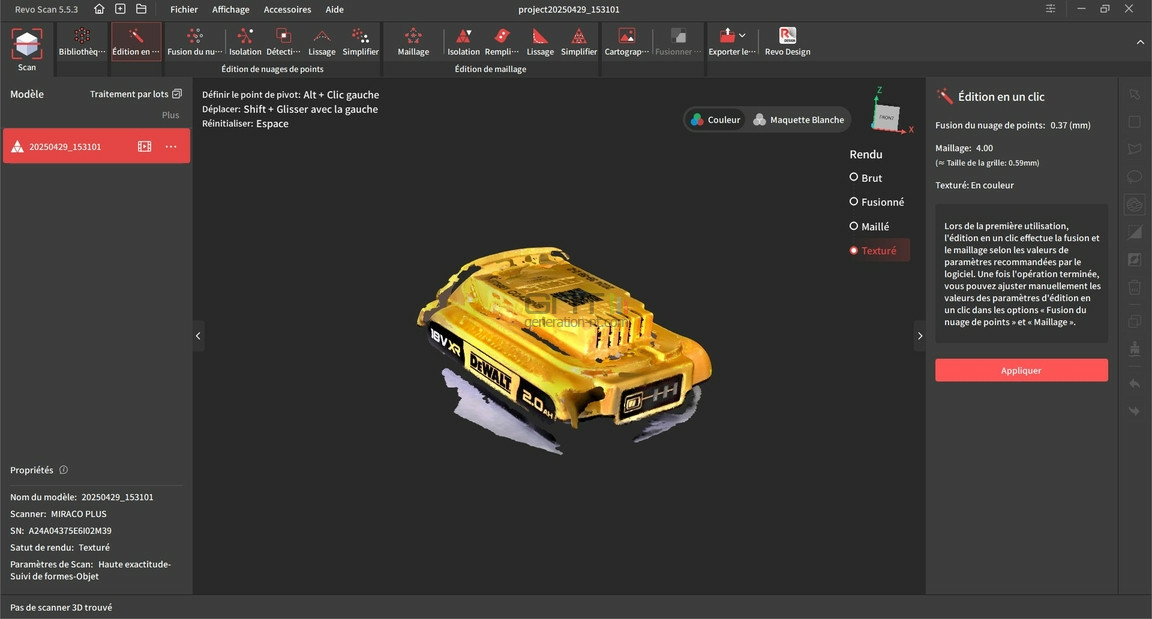1152x619 pixels.
Task: Launch Revo Design from the toolbar
Action: (788, 42)
